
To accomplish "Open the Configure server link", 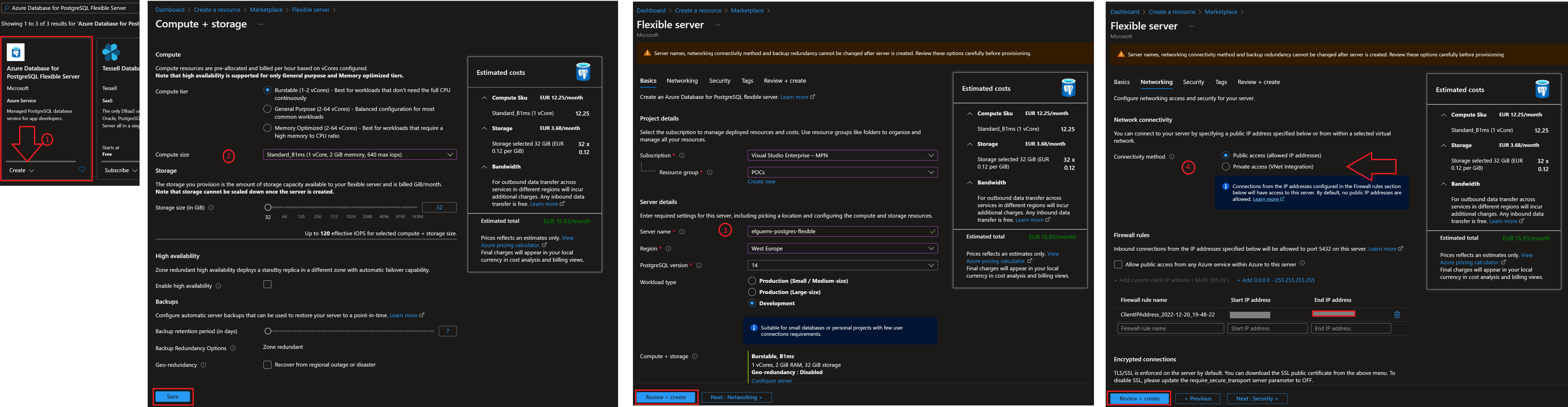I will (772, 381).
